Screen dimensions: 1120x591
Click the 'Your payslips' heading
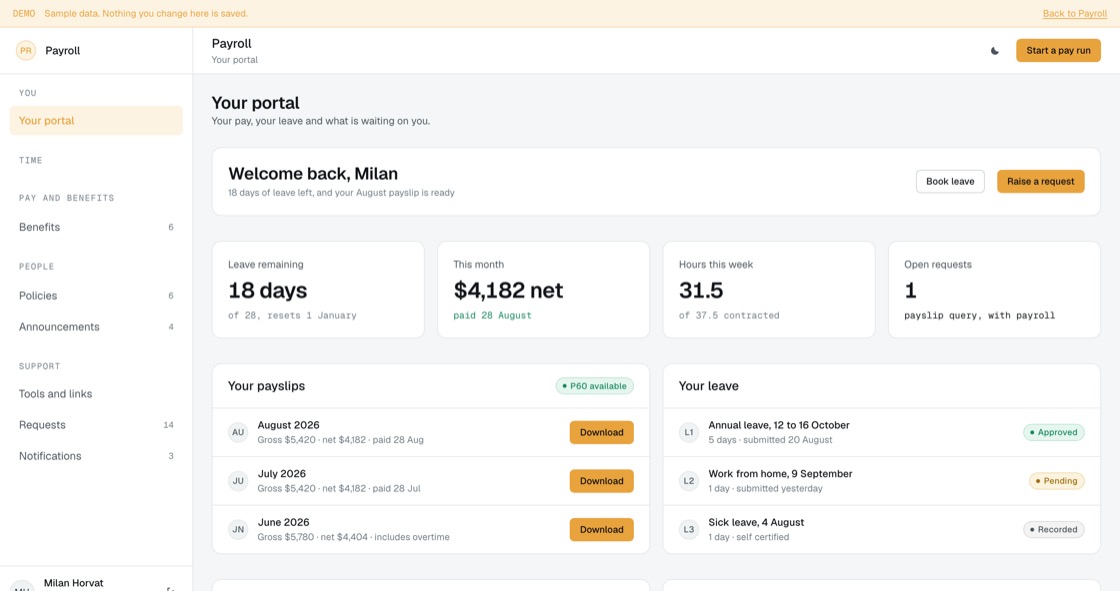click(x=266, y=386)
